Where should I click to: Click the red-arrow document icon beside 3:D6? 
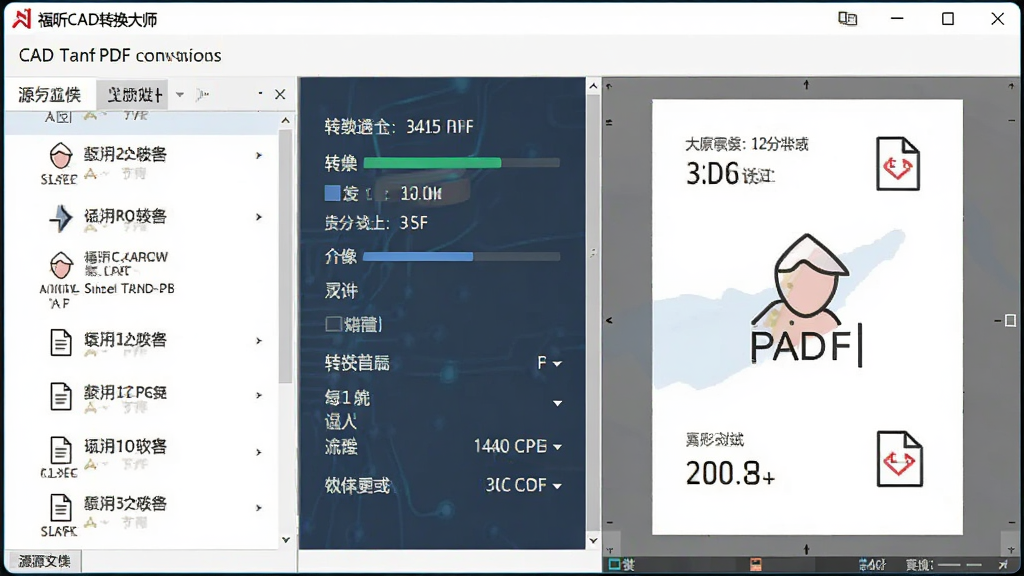click(x=898, y=164)
